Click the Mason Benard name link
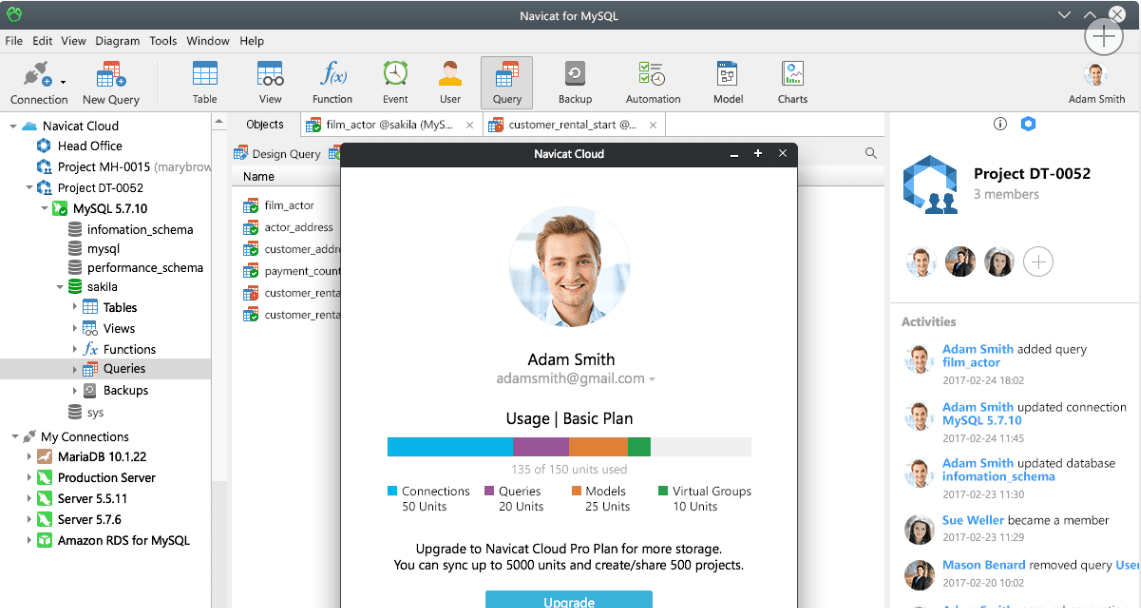The height and width of the screenshot is (608, 1141). (984, 564)
